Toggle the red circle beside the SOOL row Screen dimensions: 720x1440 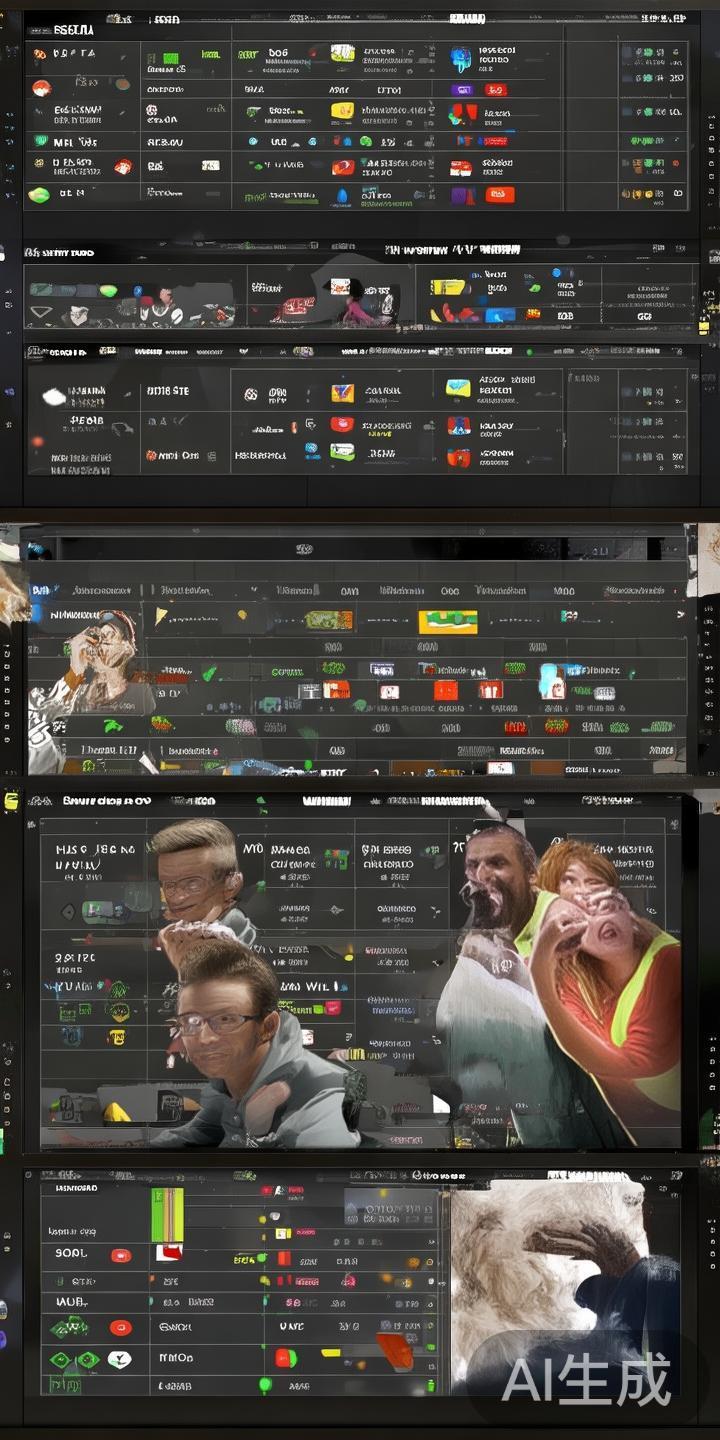121,1255
